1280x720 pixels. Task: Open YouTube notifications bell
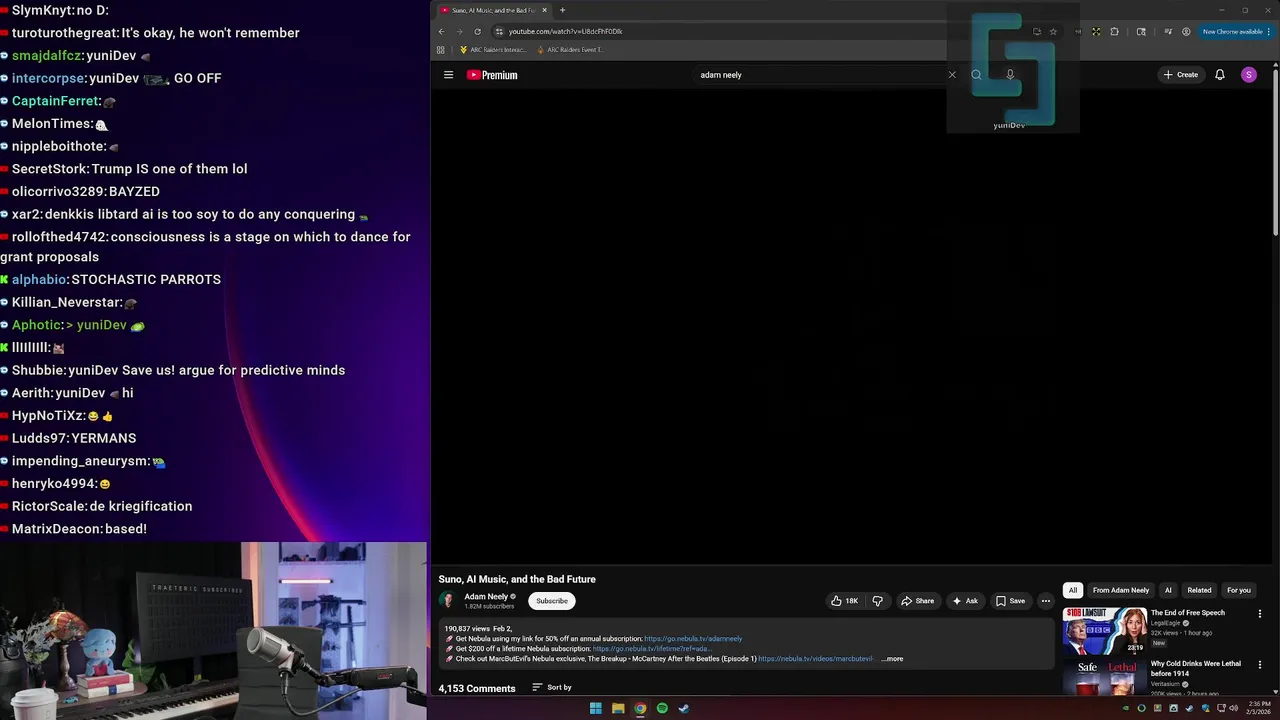pos(1220,75)
